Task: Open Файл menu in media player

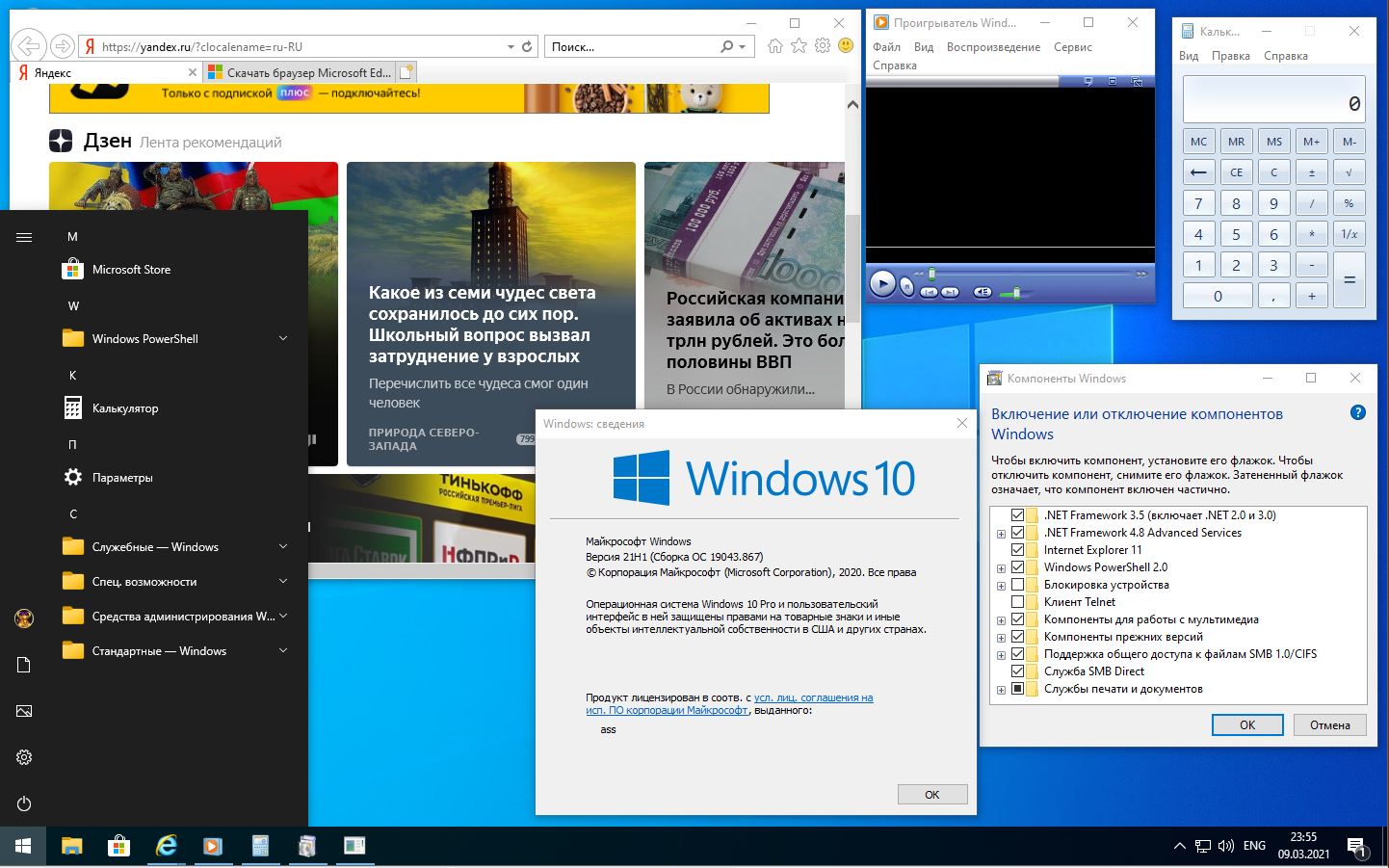Action: coord(886,47)
